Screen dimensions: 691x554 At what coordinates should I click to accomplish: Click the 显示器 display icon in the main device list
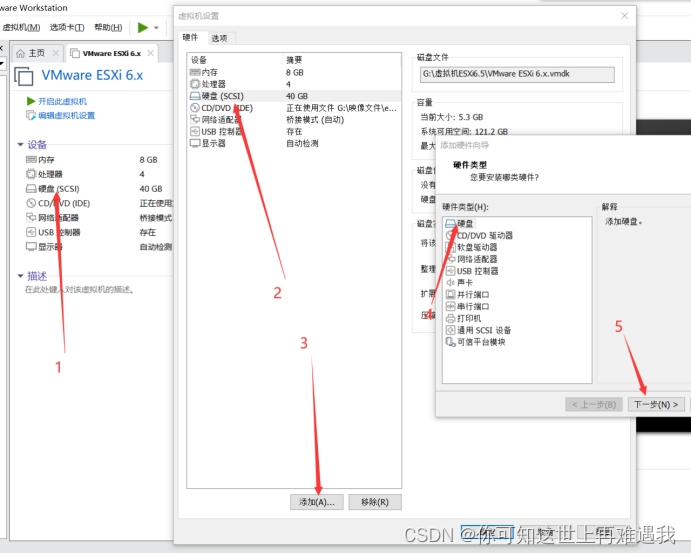click(x=31, y=247)
